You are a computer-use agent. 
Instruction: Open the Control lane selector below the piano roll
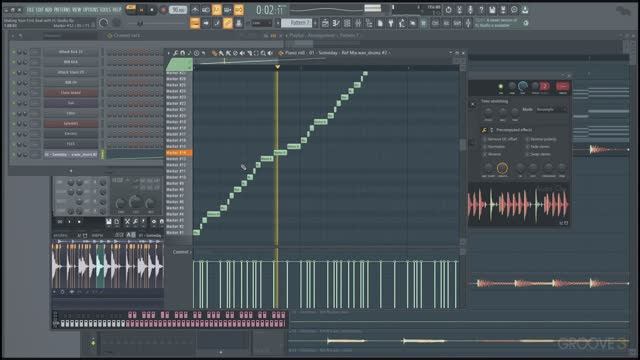click(x=182, y=252)
